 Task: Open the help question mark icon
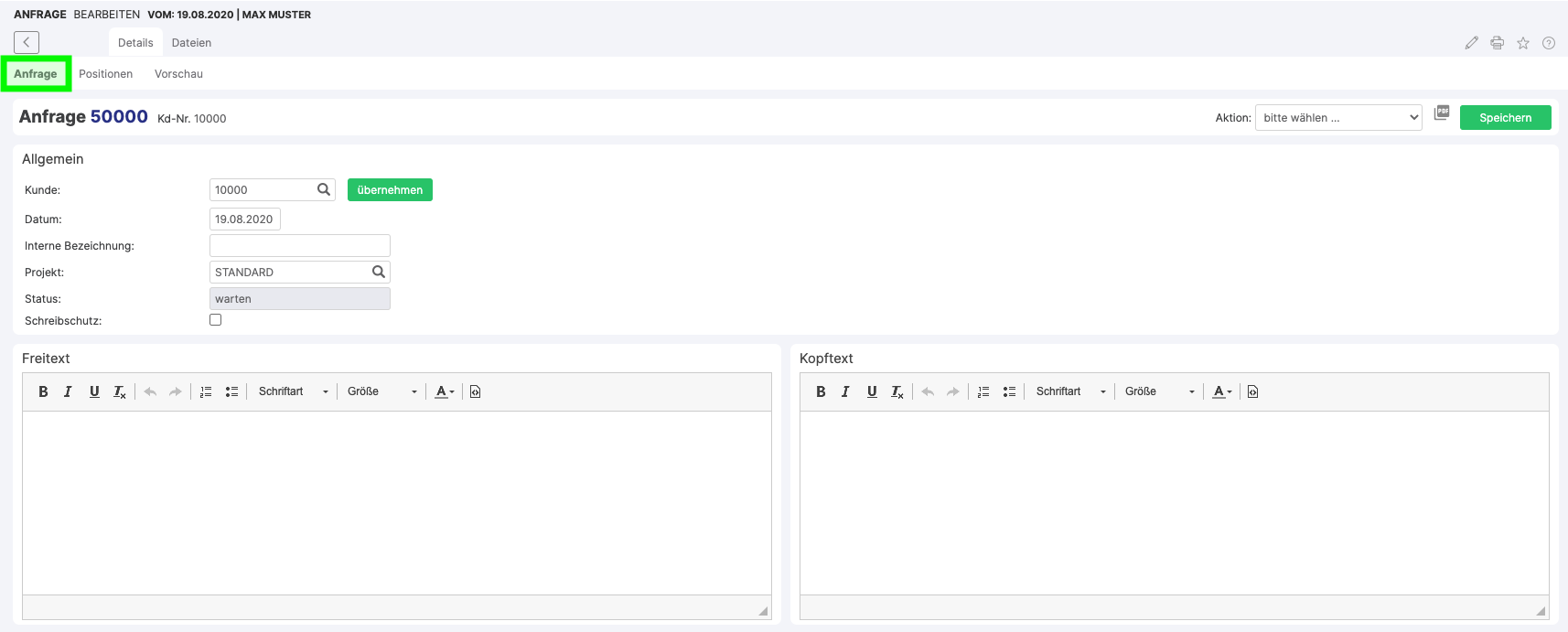(1549, 43)
